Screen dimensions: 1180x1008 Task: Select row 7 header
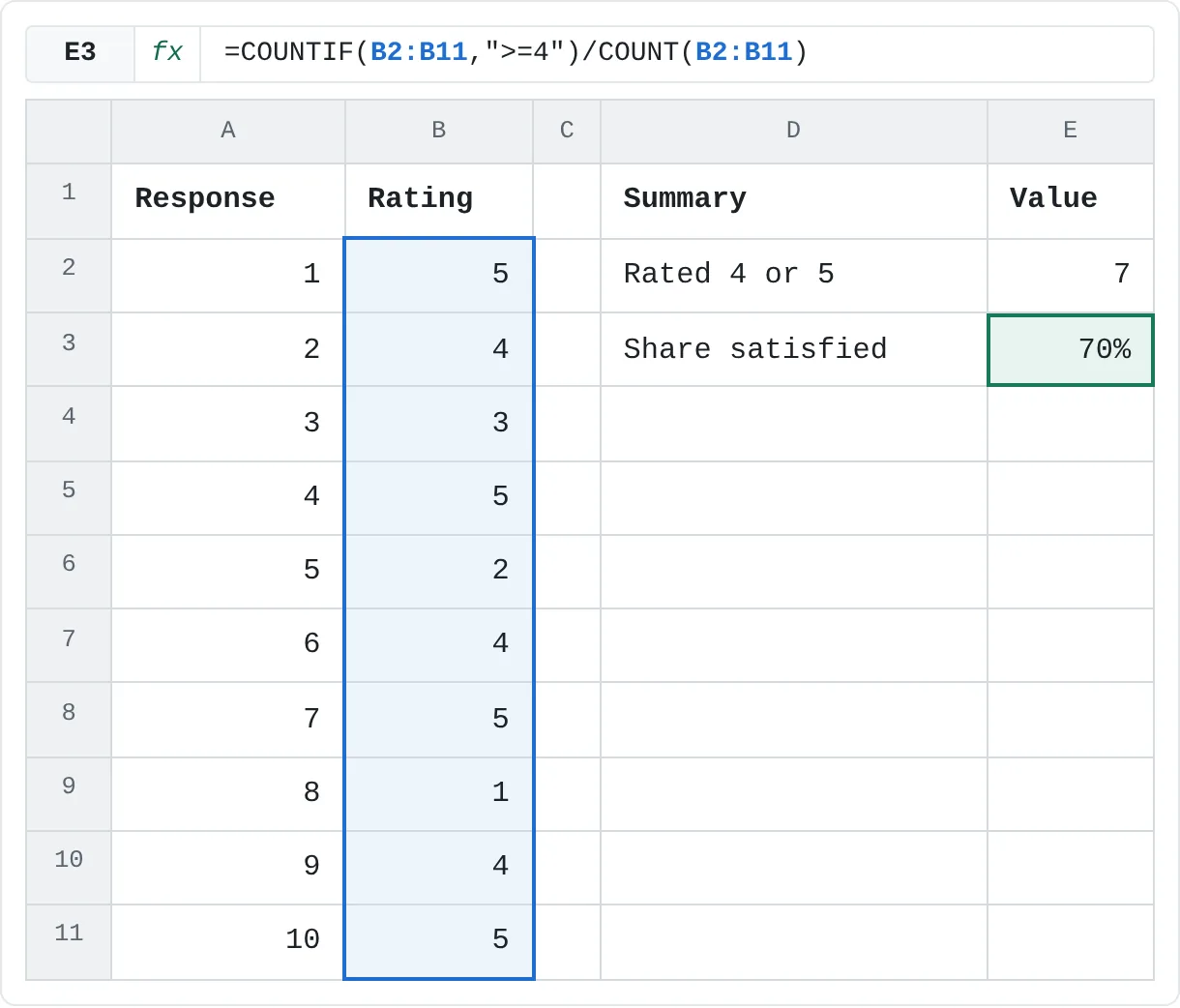point(69,645)
